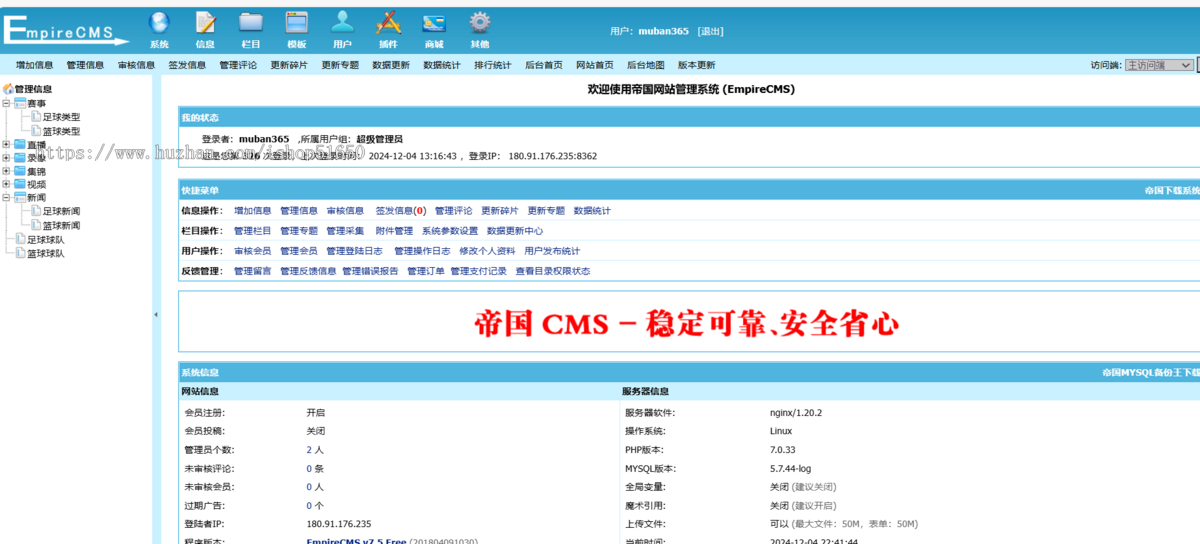Open the 栏目 folder icon in header
1200x544 pixels.
[251, 23]
